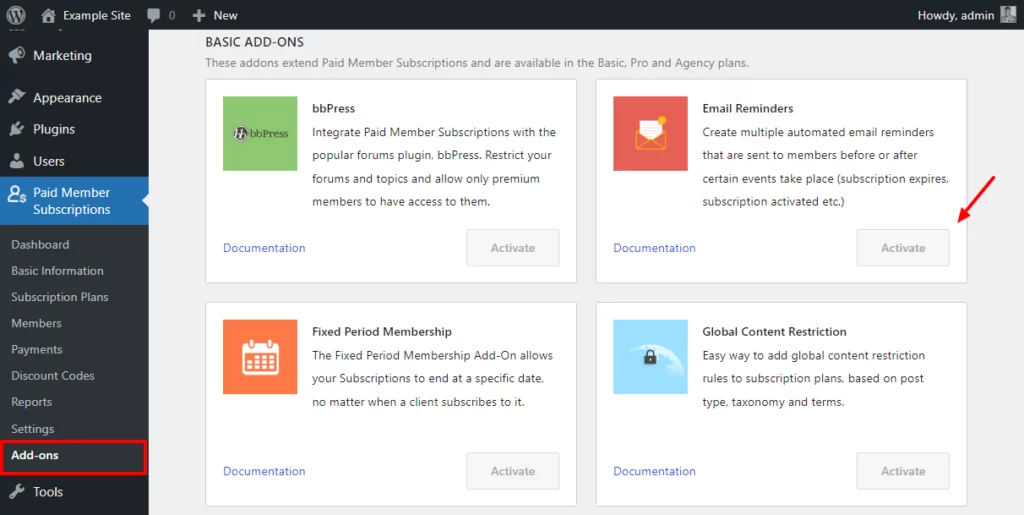This screenshot has height=515, width=1024.
Task: Click the Global Content Restriction lock image
Action: 650,356
